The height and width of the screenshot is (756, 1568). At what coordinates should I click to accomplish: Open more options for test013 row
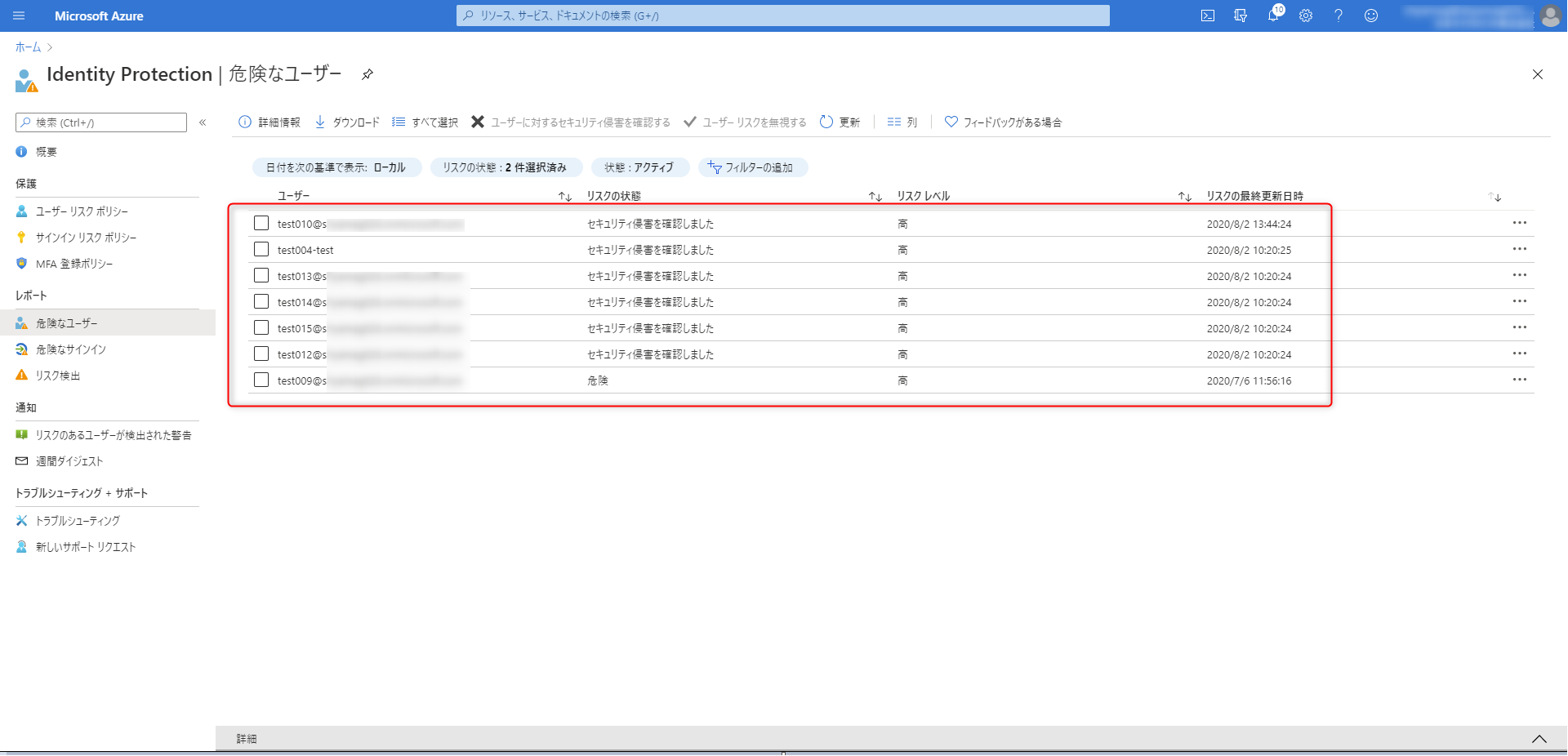(x=1519, y=275)
